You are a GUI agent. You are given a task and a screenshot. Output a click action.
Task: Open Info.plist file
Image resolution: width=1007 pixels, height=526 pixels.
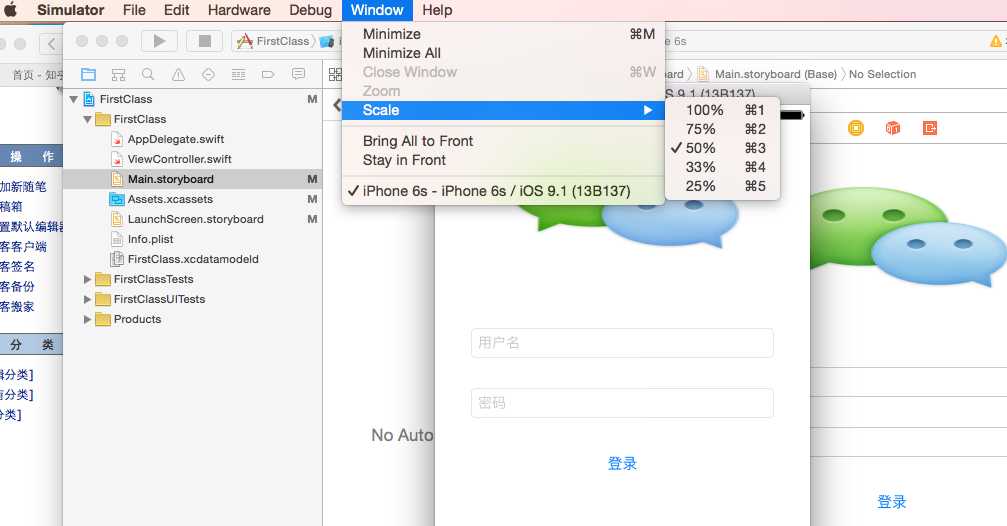150,239
